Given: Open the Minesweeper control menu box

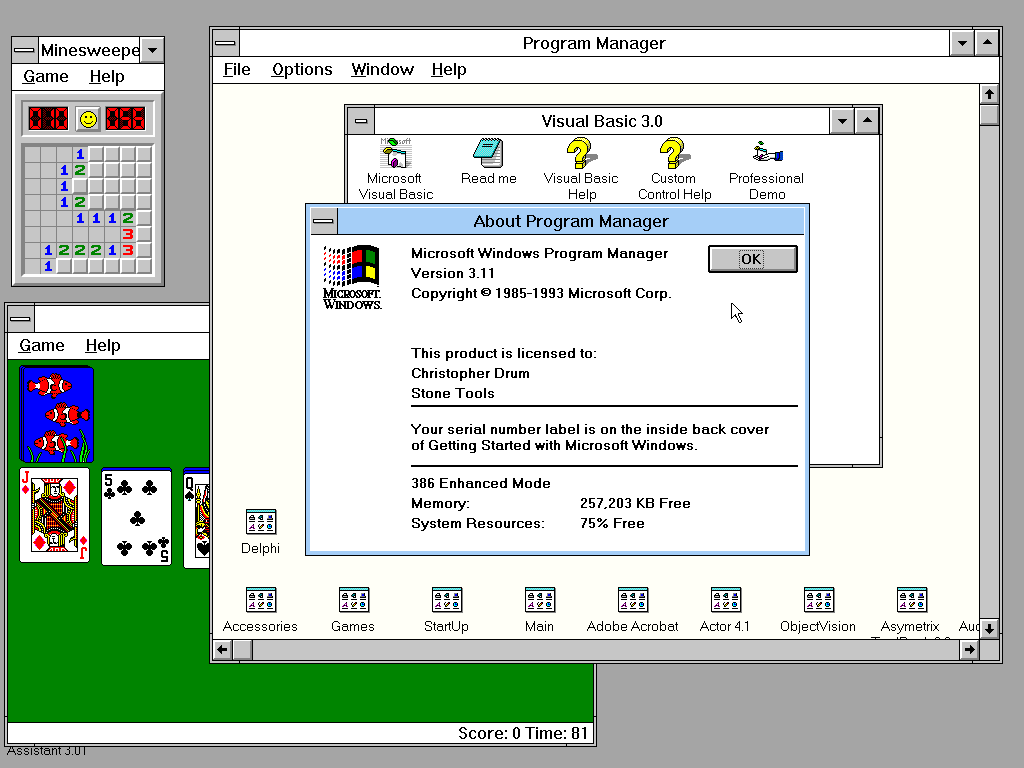Looking at the screenshot, I should pyautogui.click(x=24, y=50).
